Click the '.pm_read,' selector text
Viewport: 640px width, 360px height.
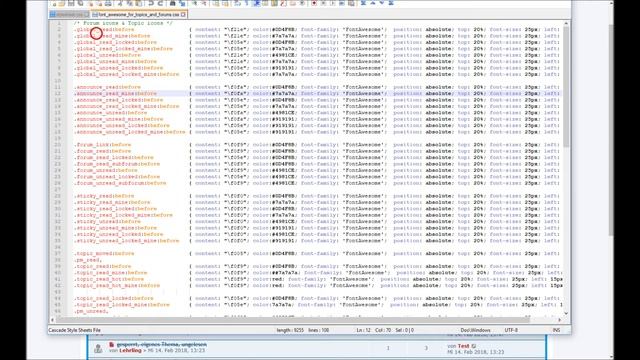88,260
